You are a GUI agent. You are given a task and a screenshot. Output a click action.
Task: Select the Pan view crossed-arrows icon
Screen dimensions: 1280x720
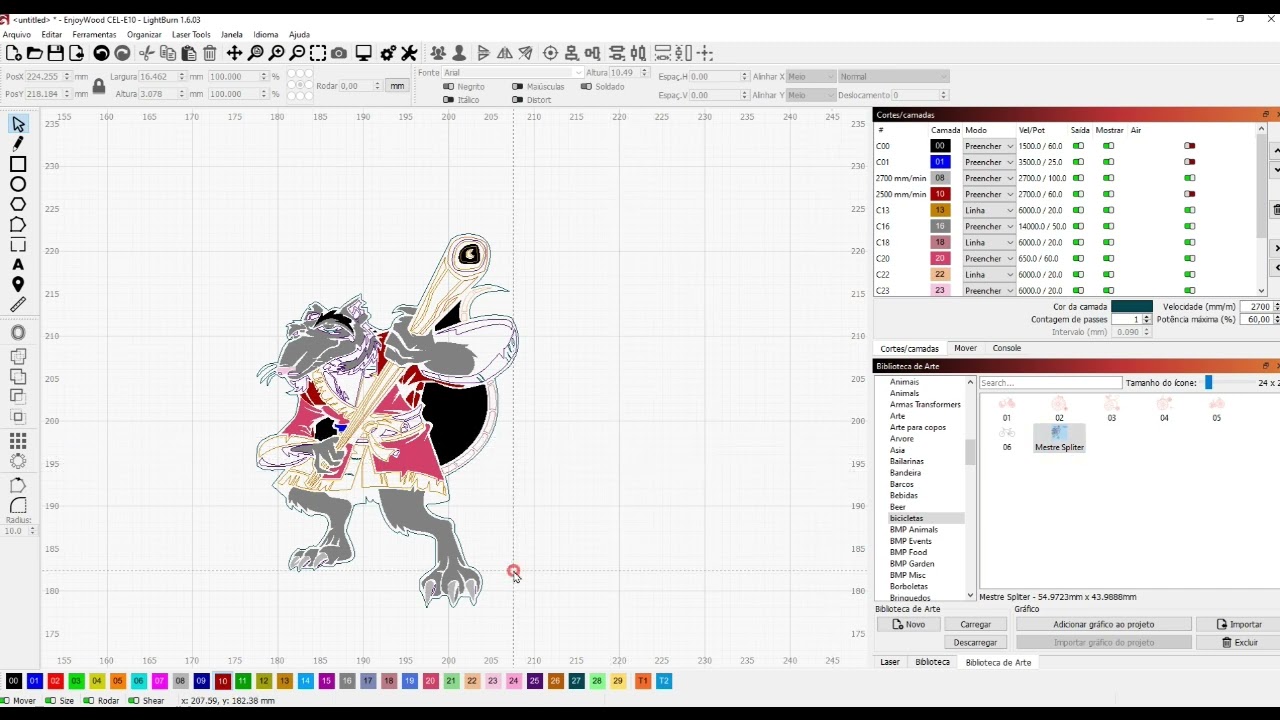(x=234, y=53)
